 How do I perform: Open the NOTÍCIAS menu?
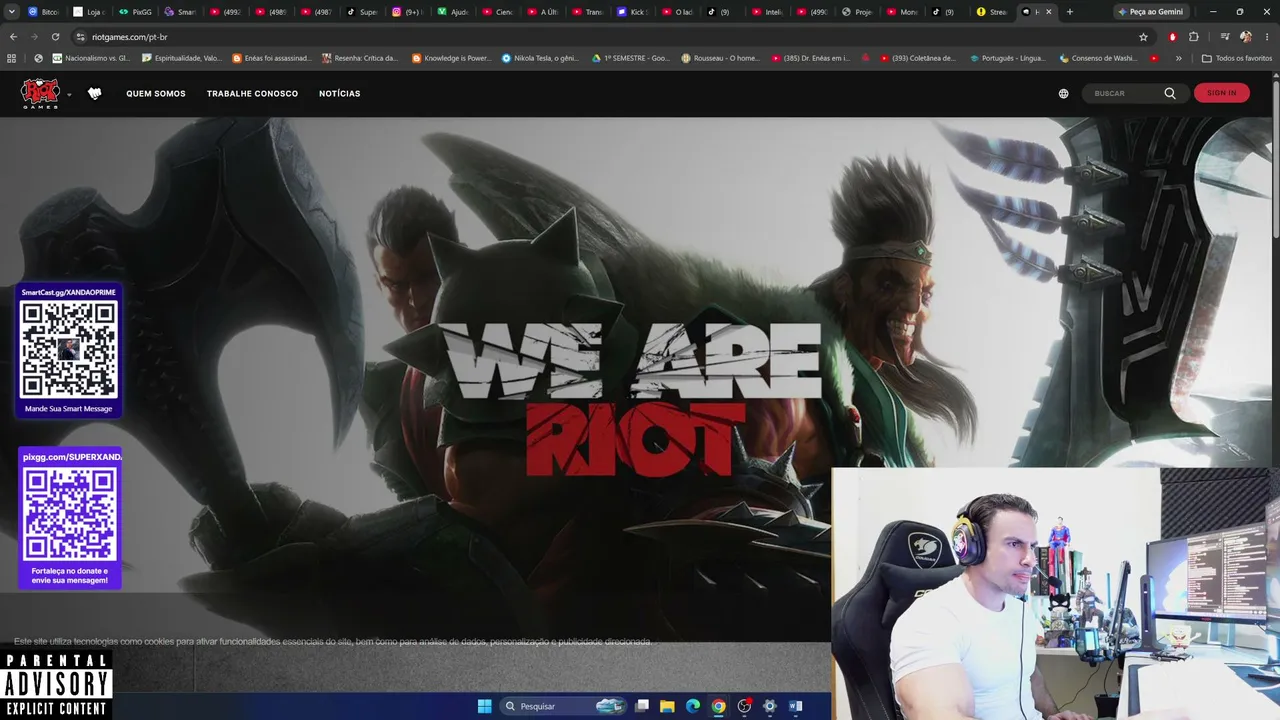tap(340, 94)
